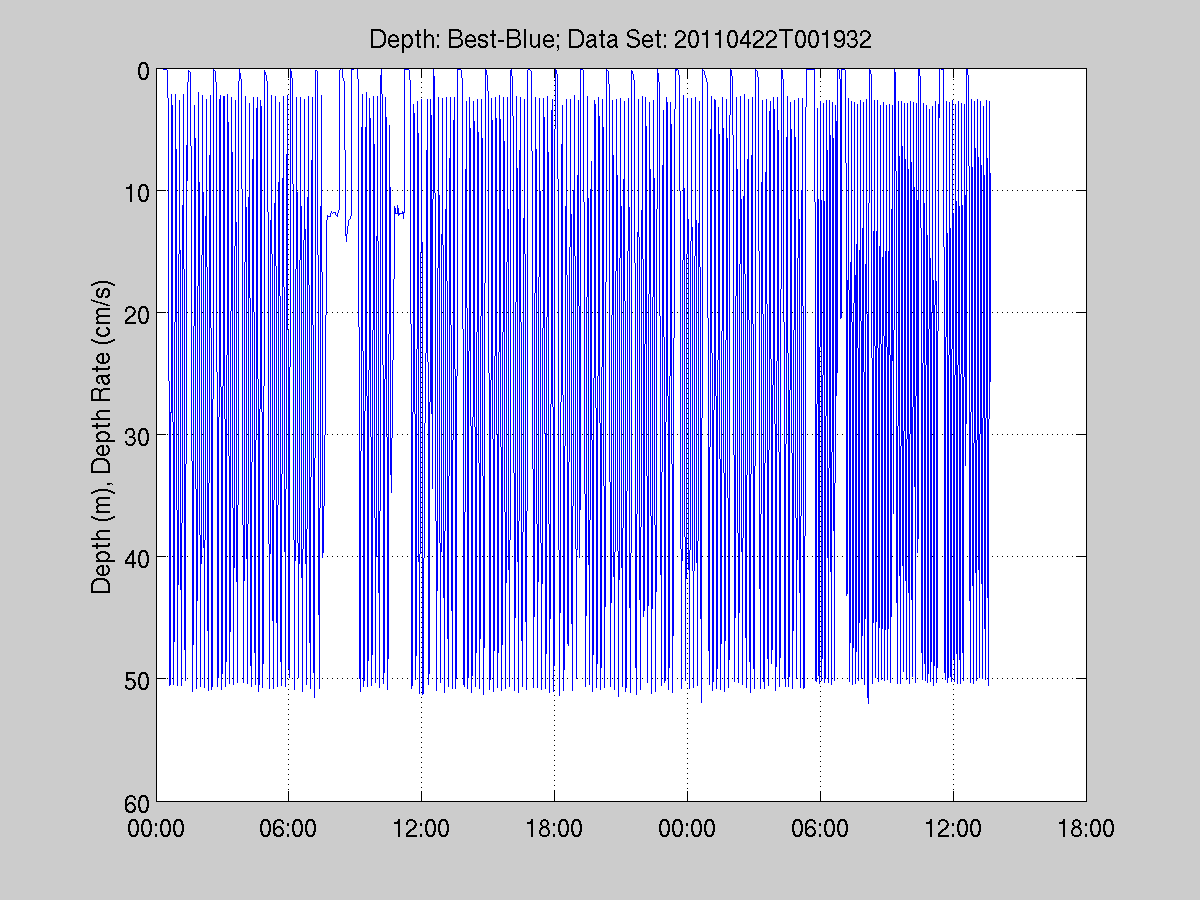
Task: Click the rightmost 18:00 time label
Action: coord(1086,829)
